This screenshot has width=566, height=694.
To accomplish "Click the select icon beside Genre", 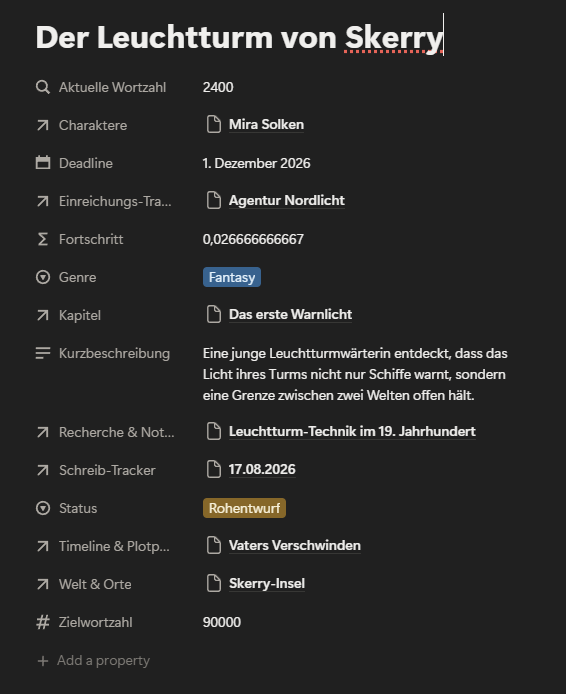I will 43,277.
